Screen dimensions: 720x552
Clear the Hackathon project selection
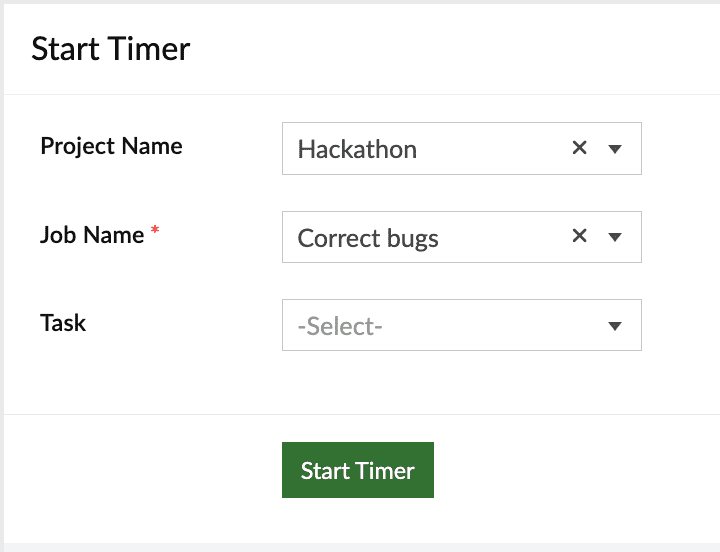(579, 148)
